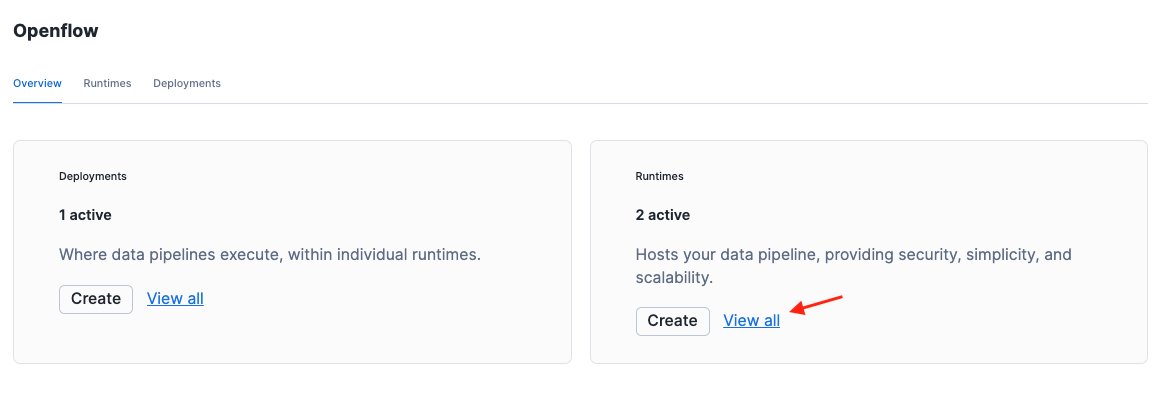Click the Runtimes card title label
Image resolution: width=1169 pixels, height=405 pixels.
click(x=659, y=176)
